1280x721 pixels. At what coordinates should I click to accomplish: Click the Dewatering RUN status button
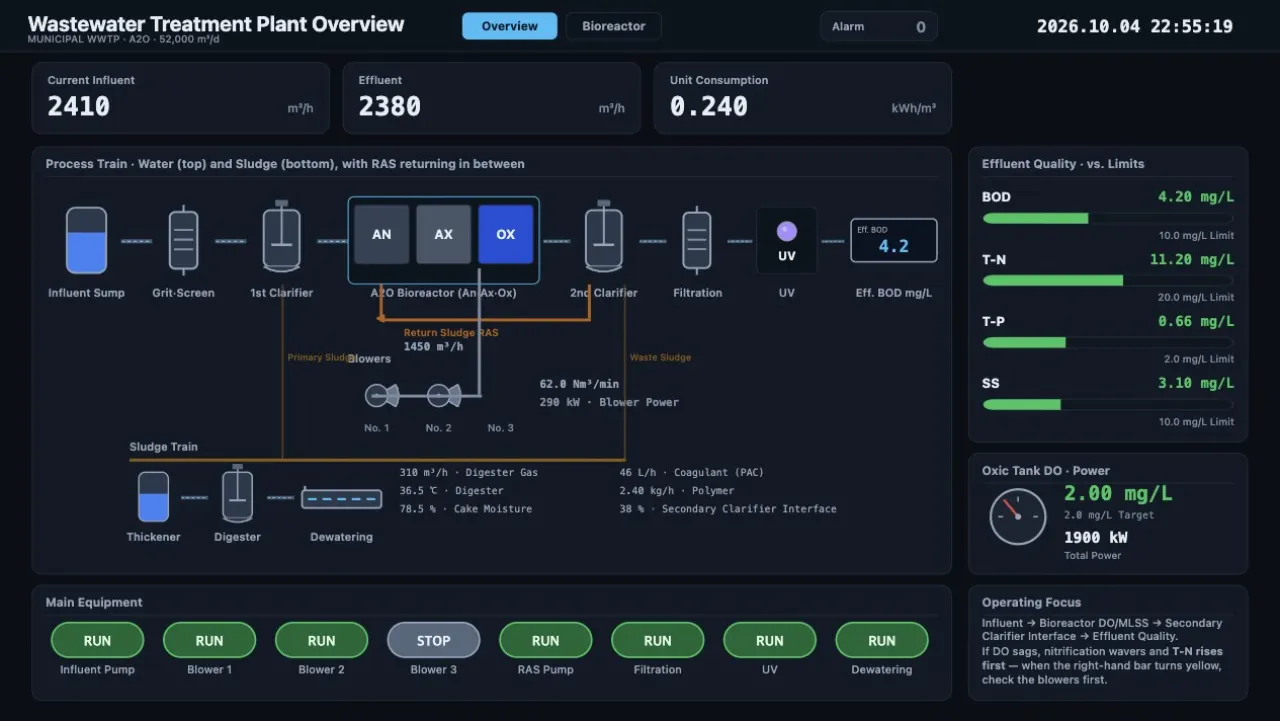(x=881, y=640)
